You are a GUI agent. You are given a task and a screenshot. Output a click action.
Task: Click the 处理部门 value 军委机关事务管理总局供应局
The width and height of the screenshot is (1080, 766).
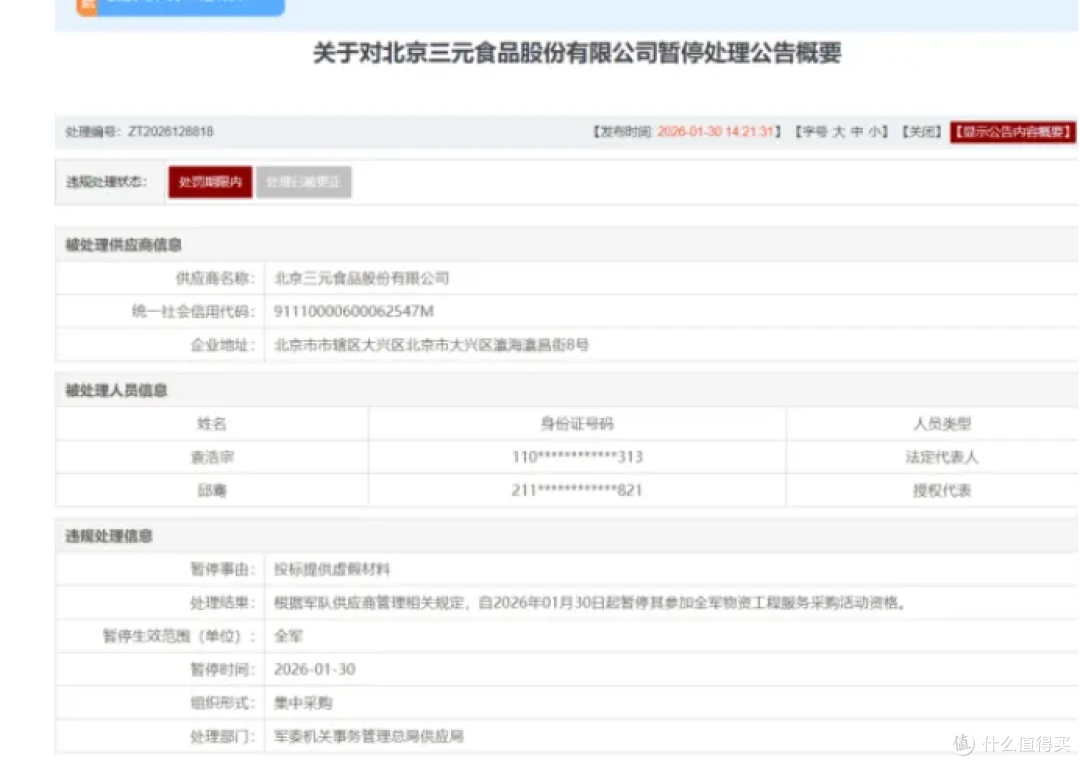coord(368,736)
